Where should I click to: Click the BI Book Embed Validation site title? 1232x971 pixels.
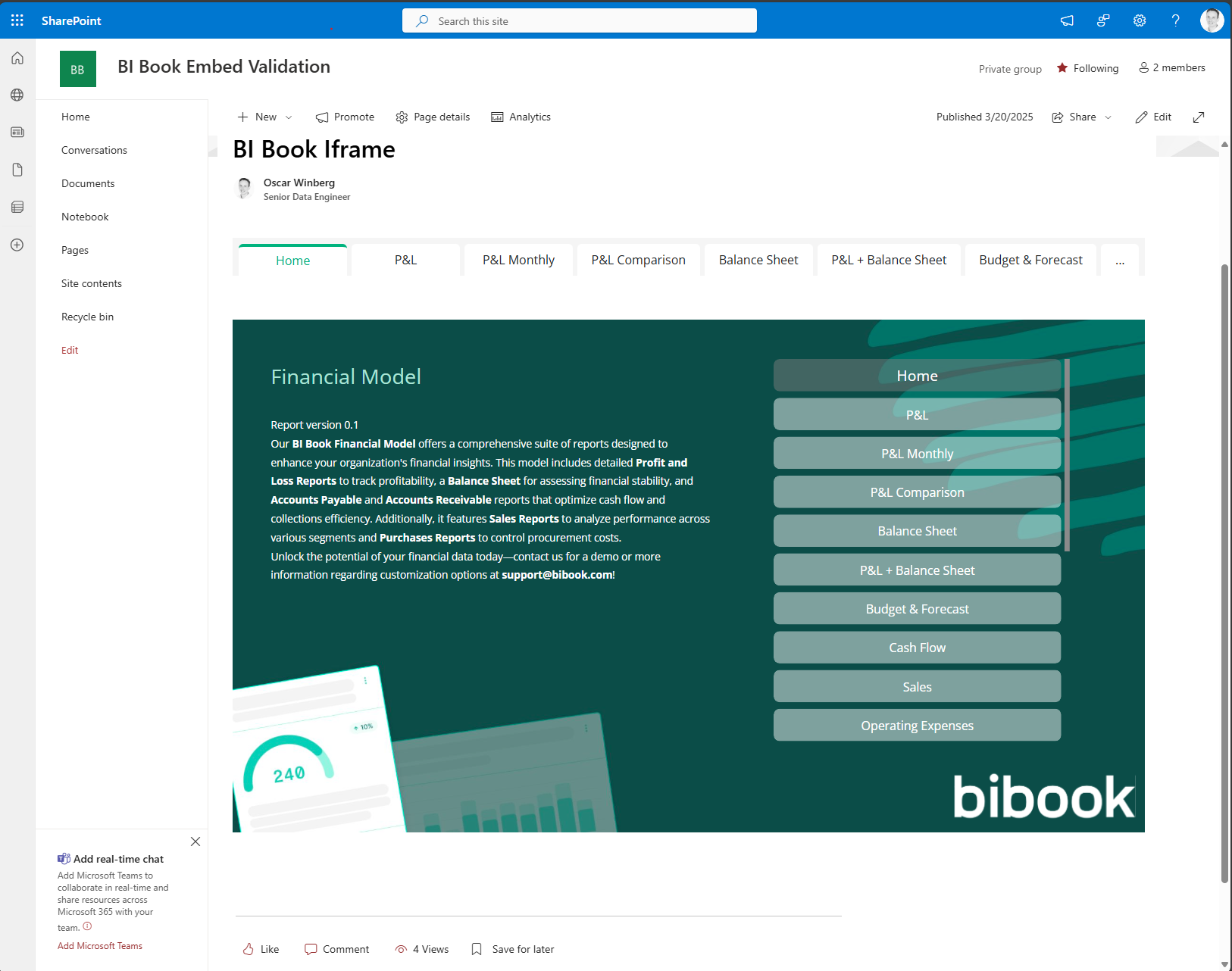(x=224, y=67)
